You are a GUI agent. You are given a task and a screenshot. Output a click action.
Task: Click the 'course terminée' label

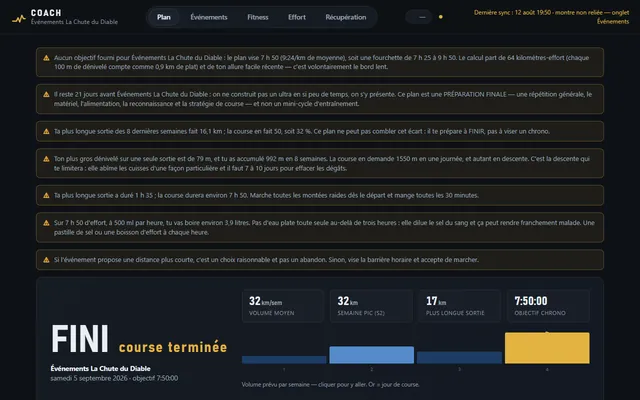(173, 347)
